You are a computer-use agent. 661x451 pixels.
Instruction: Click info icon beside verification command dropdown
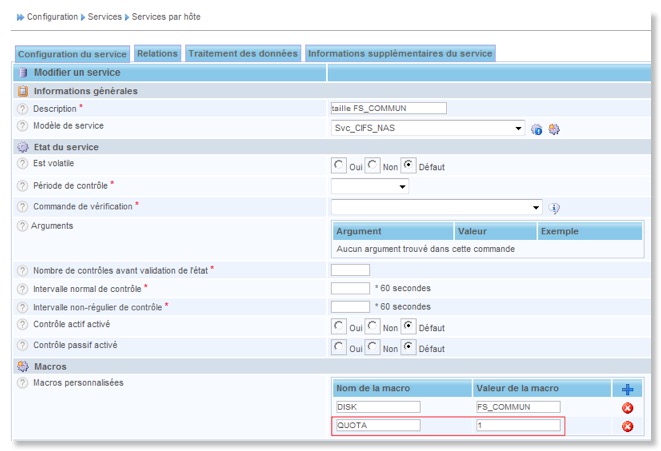554,208
